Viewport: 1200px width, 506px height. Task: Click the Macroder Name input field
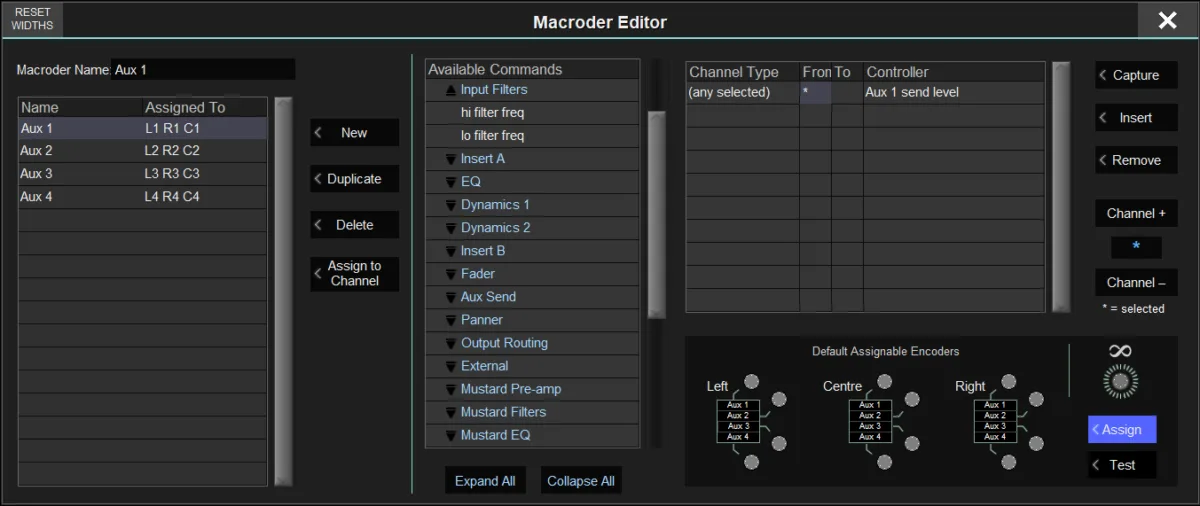coord(203,70)
